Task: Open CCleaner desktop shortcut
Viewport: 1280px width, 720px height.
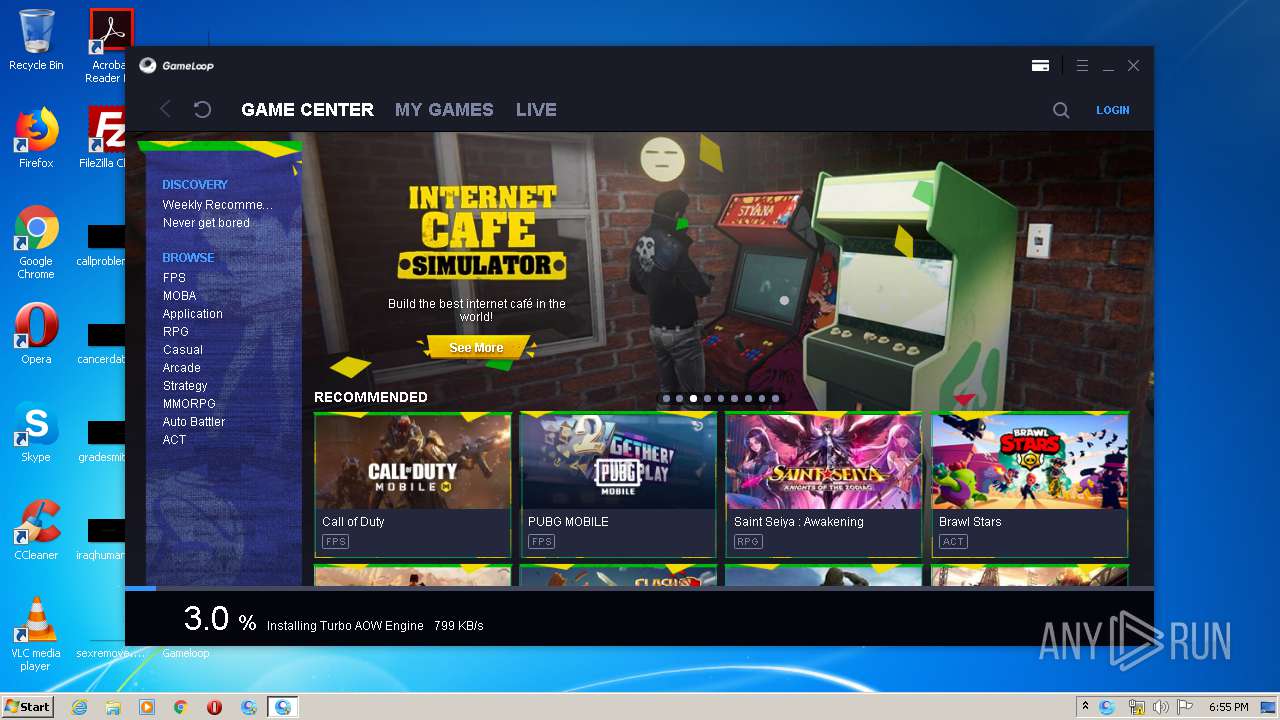Action: (36, 530)
